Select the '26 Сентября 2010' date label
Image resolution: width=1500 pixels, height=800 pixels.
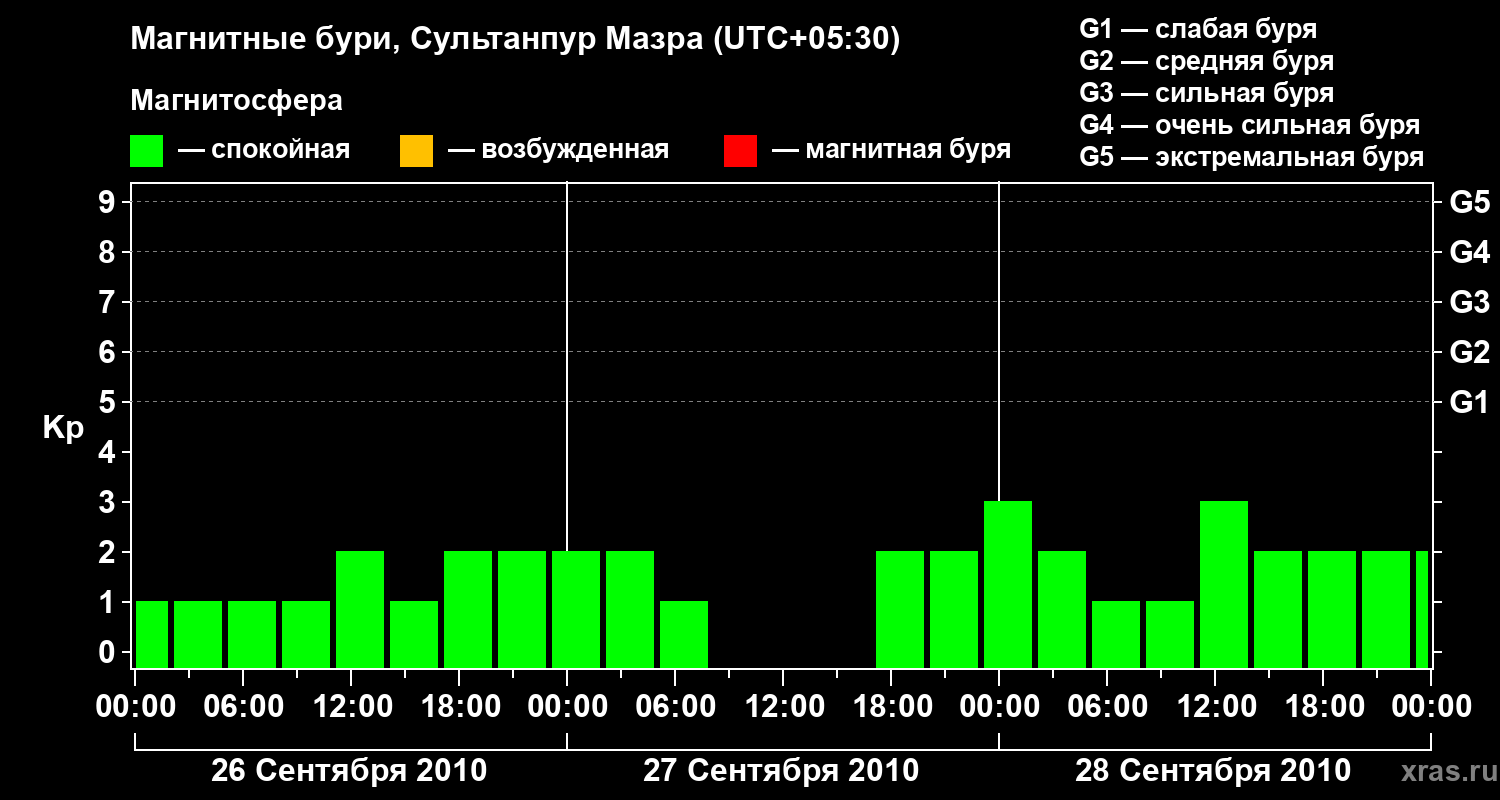coord(349,771)
